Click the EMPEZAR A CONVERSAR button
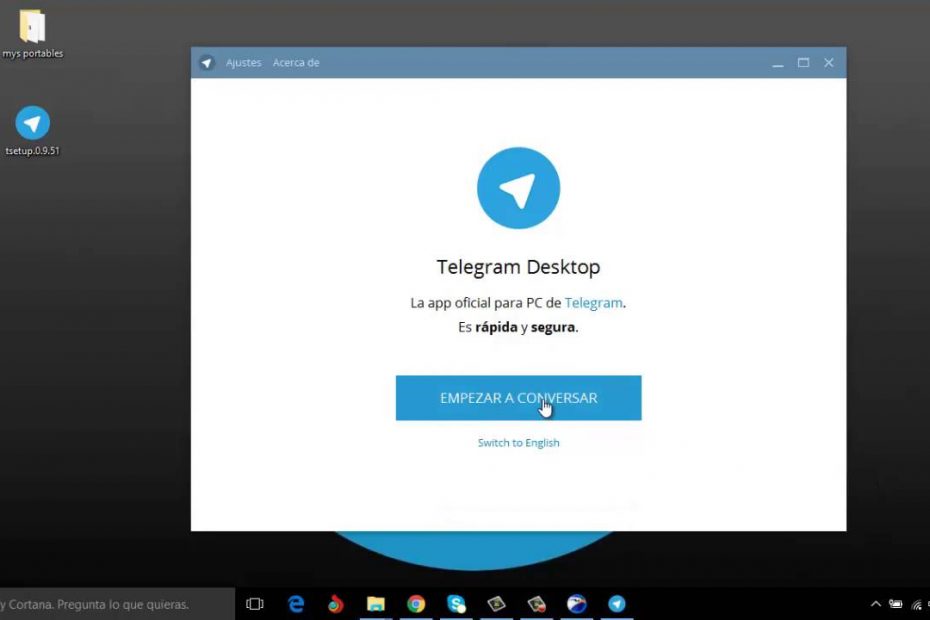 pyautogui.click(x=518, y=398)
